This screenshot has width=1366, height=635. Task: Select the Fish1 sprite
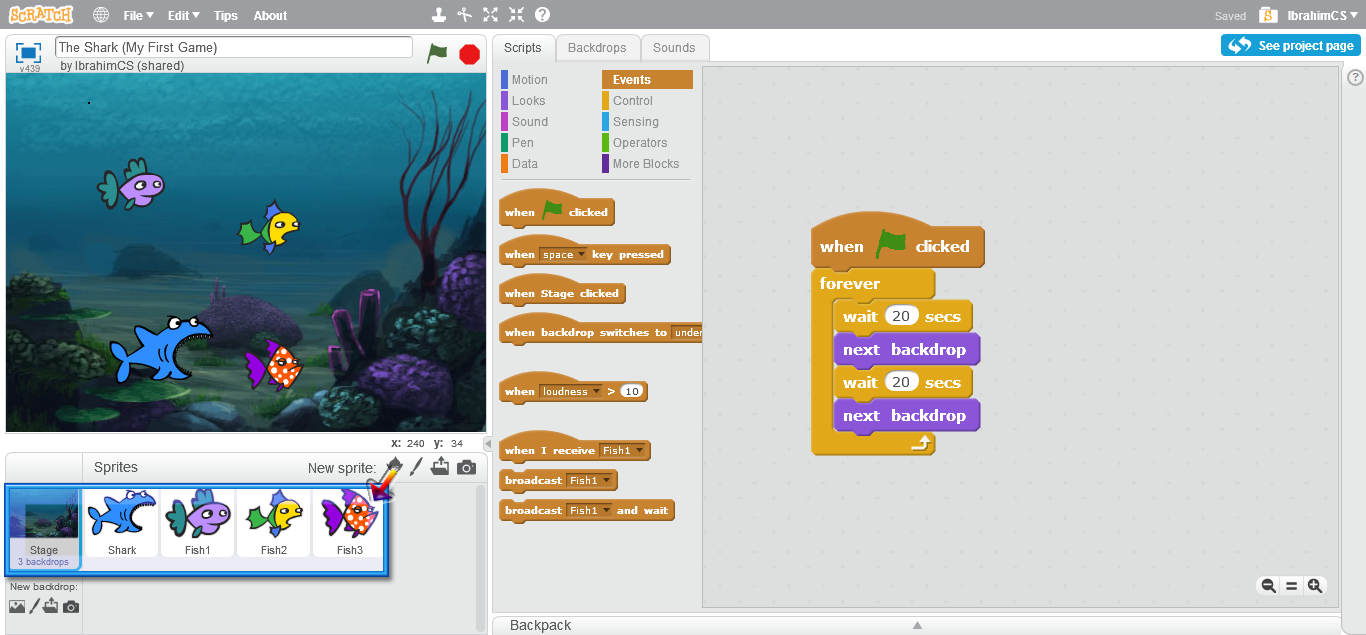[198, 522]
